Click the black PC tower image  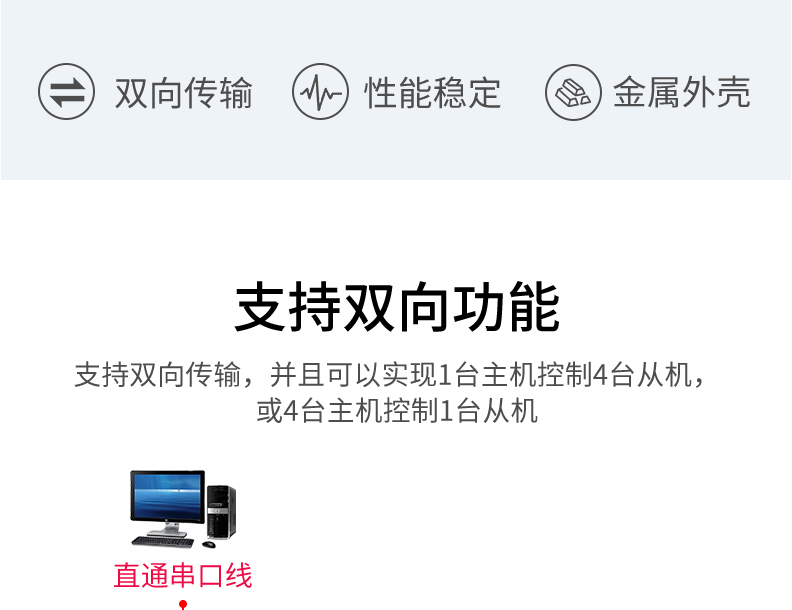(x=221, y=512)
